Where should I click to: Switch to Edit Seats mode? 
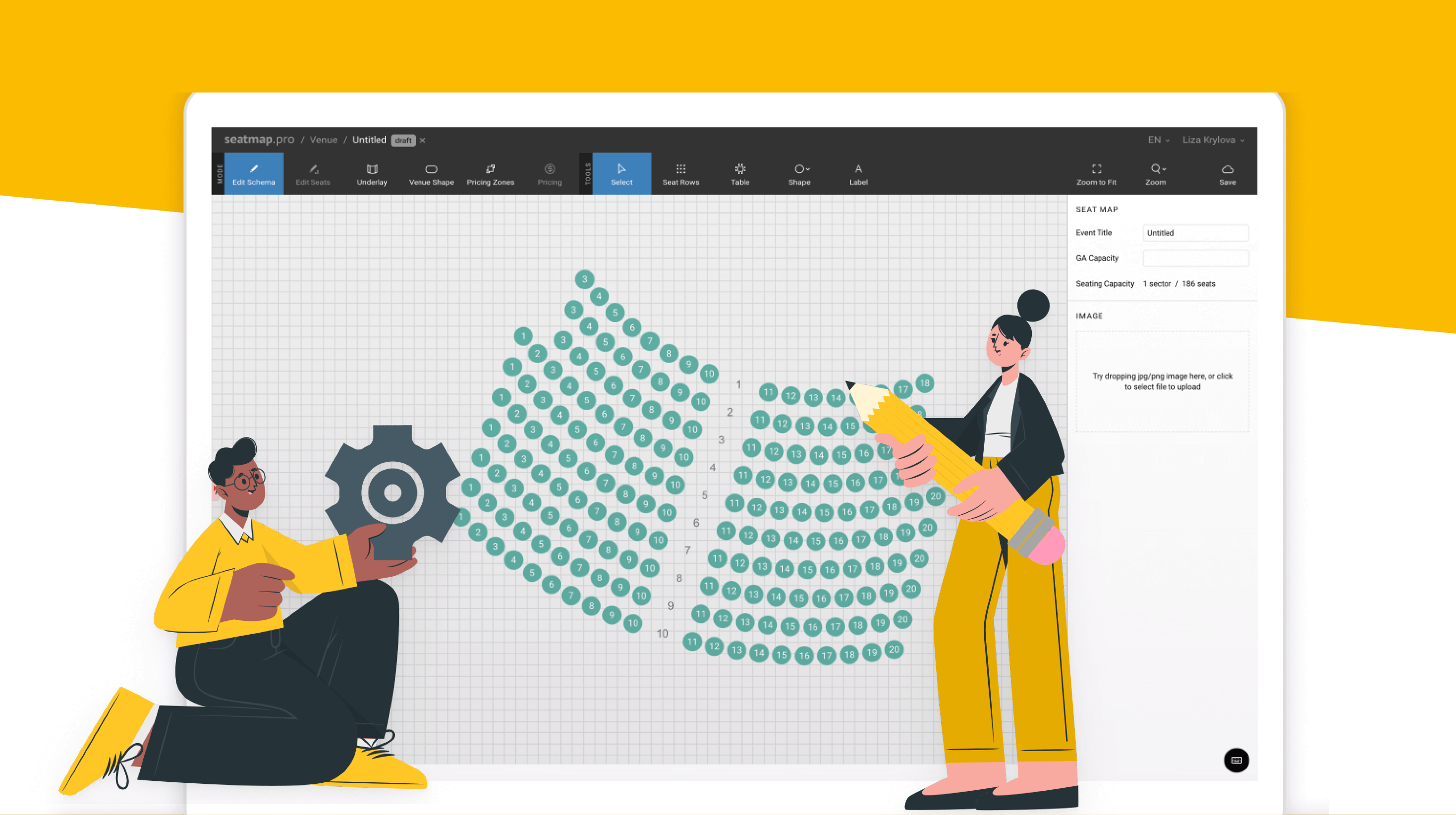point(313,173)
